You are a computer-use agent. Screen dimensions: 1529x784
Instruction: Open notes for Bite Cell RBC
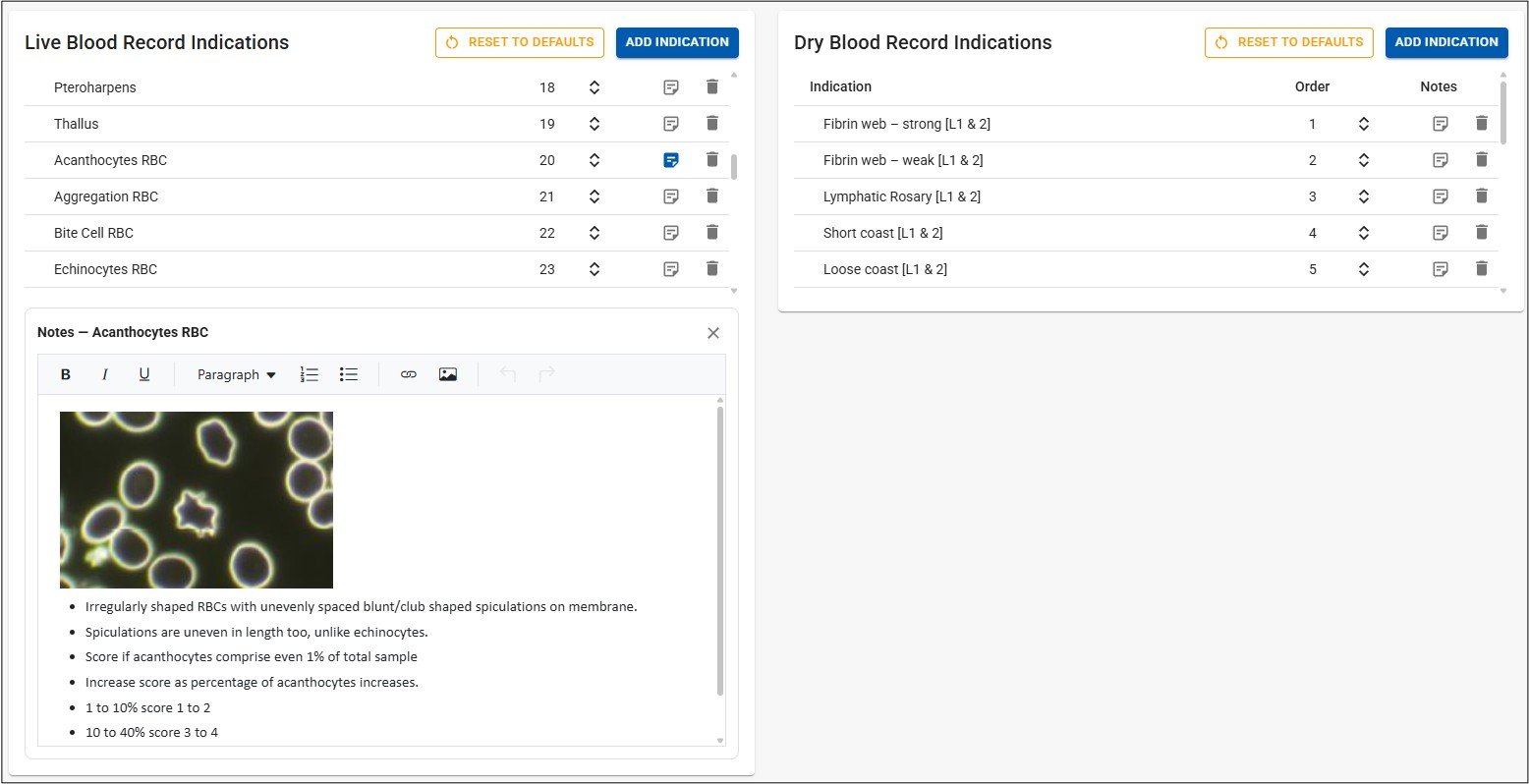(671, 233)
